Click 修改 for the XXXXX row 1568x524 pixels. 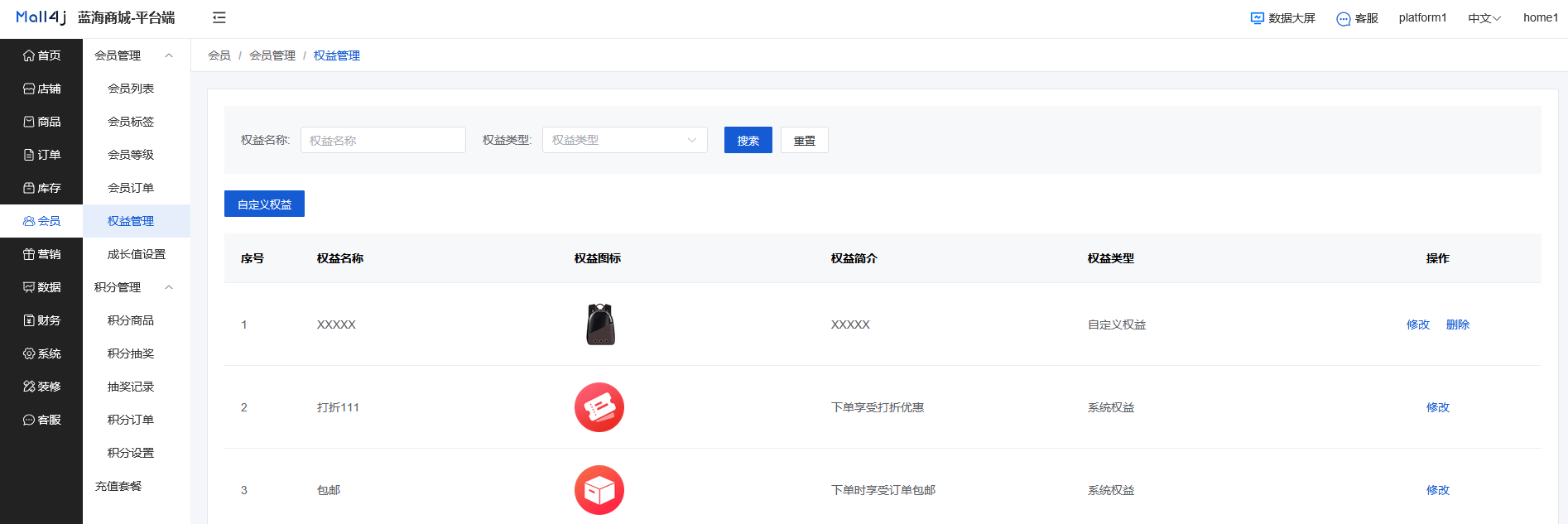click(1418, 324)
